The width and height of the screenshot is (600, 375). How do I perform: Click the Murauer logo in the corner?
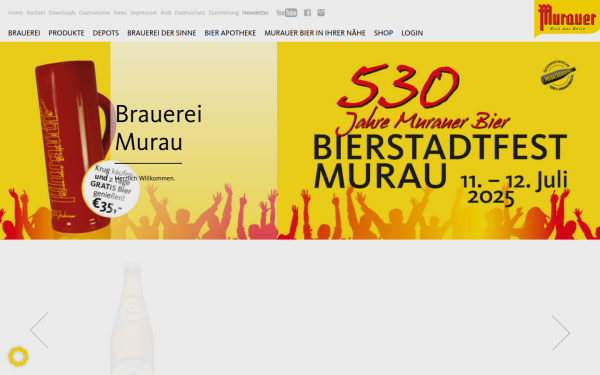(567, 18)
